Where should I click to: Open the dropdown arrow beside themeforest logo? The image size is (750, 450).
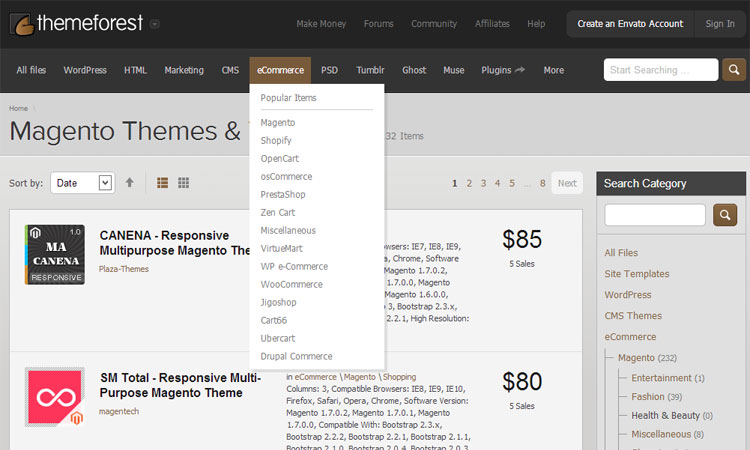pos(154,24)
